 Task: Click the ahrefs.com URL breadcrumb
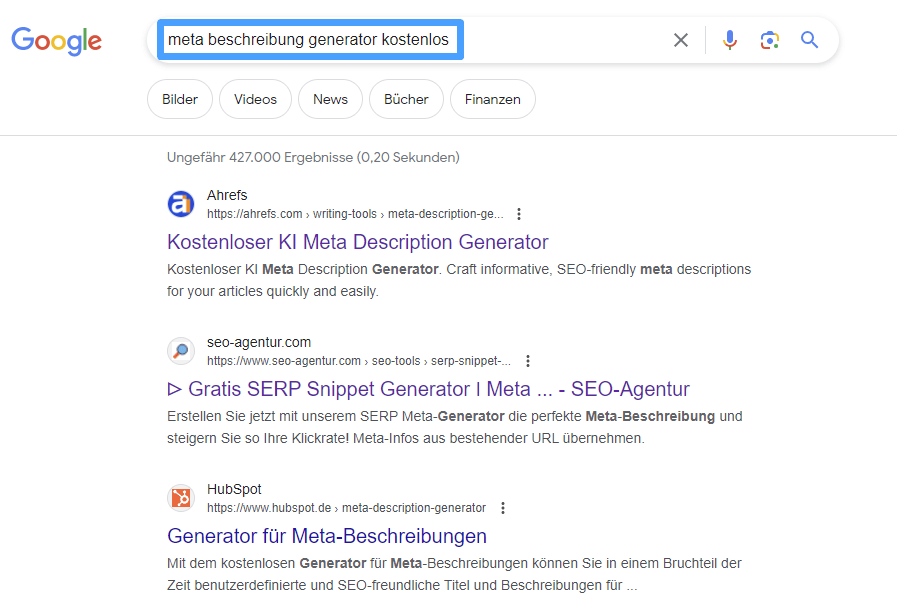tap(355, 214)
